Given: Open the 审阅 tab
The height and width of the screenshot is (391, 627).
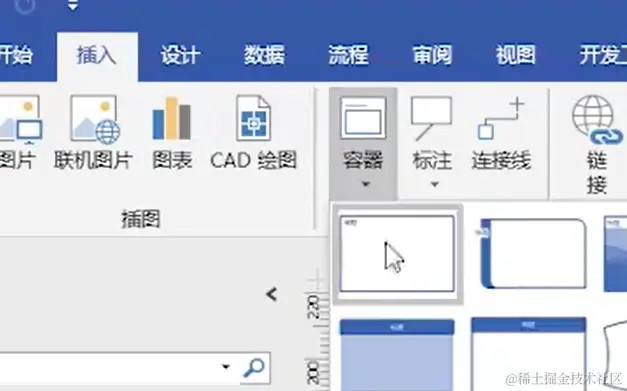Looking at the screenshot, I should pos(432,55).
